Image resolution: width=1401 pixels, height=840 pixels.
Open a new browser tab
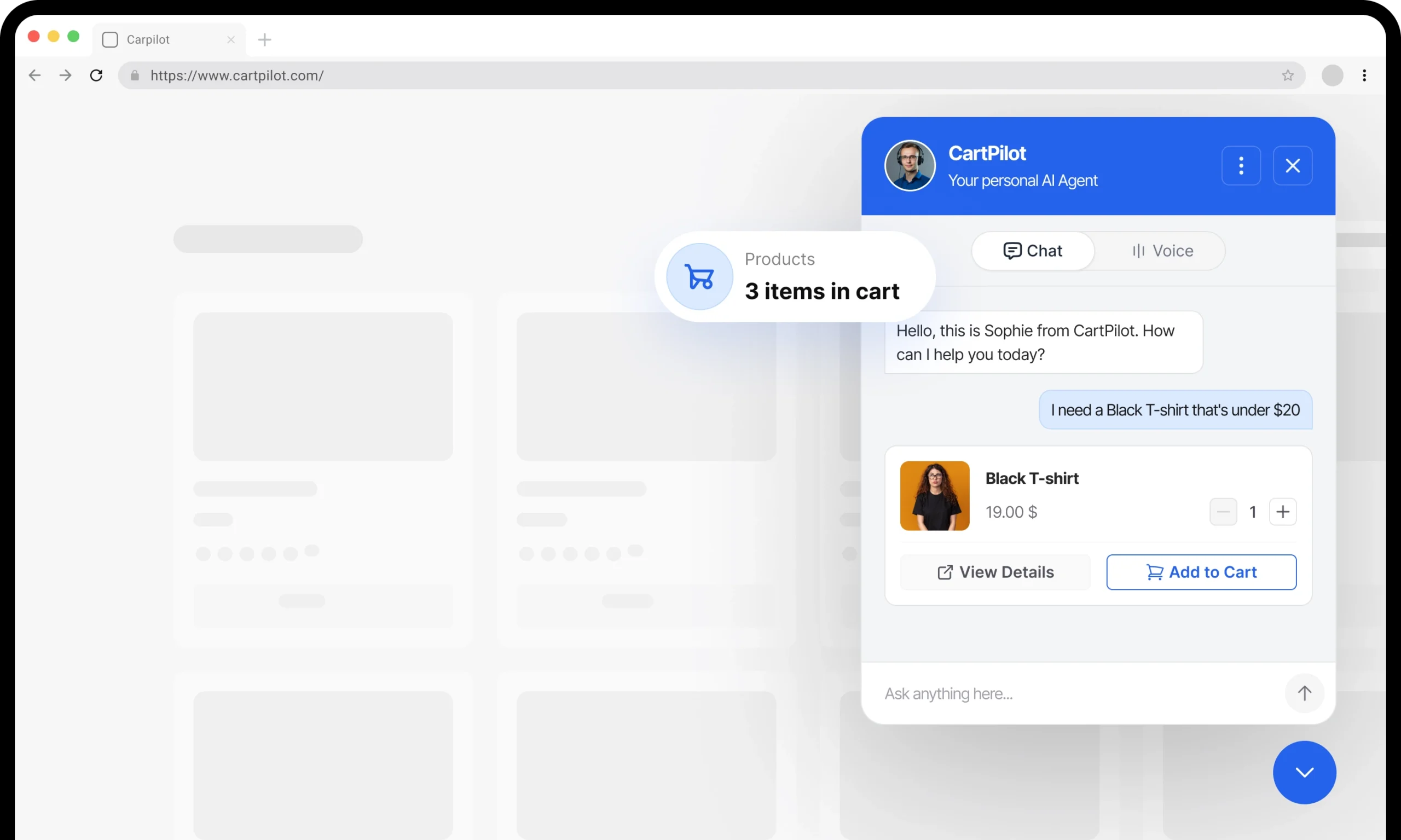[264, 39]
